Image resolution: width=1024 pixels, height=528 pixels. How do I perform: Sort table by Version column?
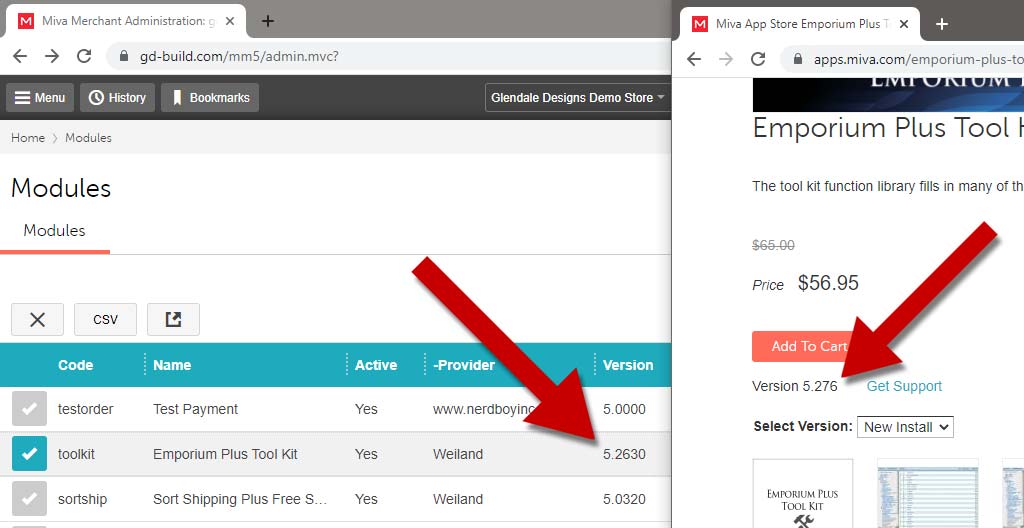pos(628,365)
